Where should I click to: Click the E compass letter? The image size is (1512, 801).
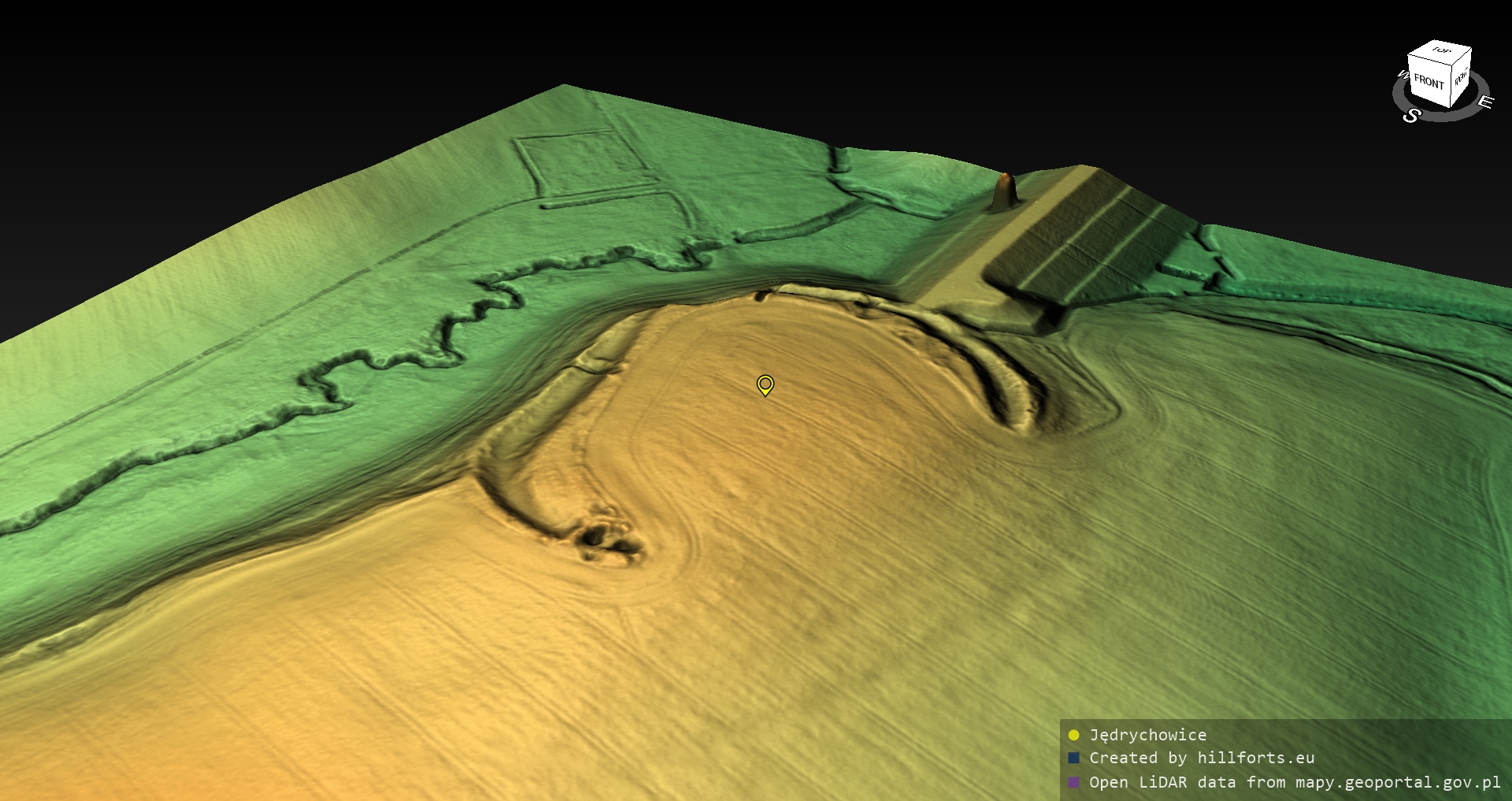click(x=1484, y=102)
